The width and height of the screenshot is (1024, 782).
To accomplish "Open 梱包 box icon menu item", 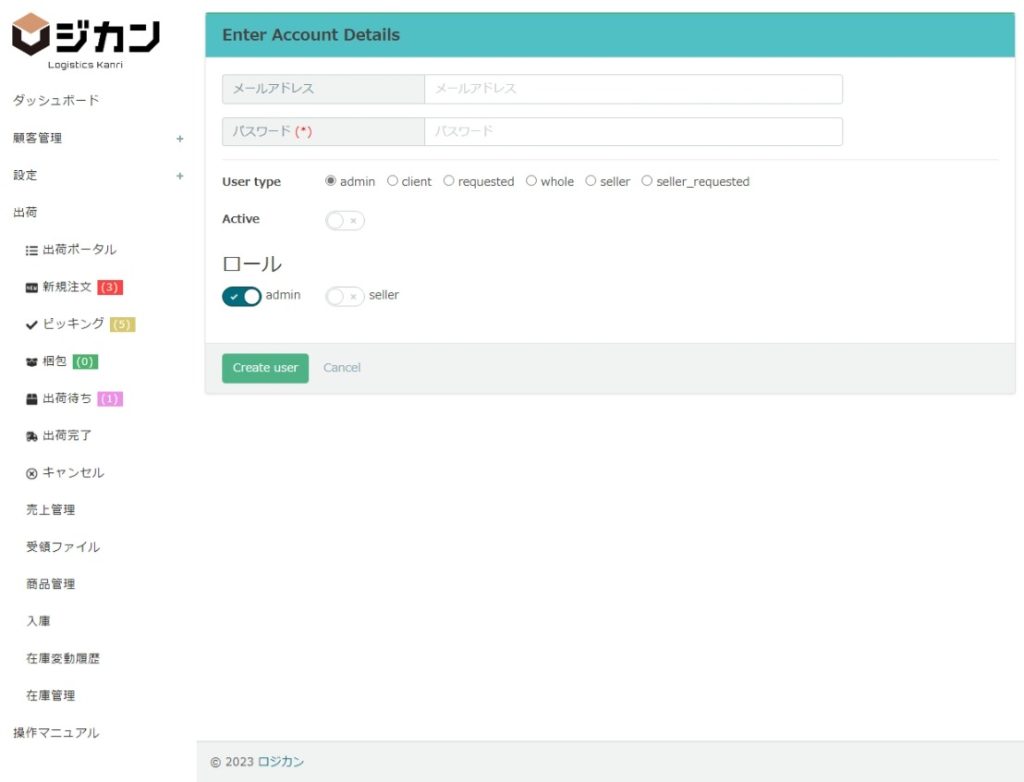I will (54, 361).
